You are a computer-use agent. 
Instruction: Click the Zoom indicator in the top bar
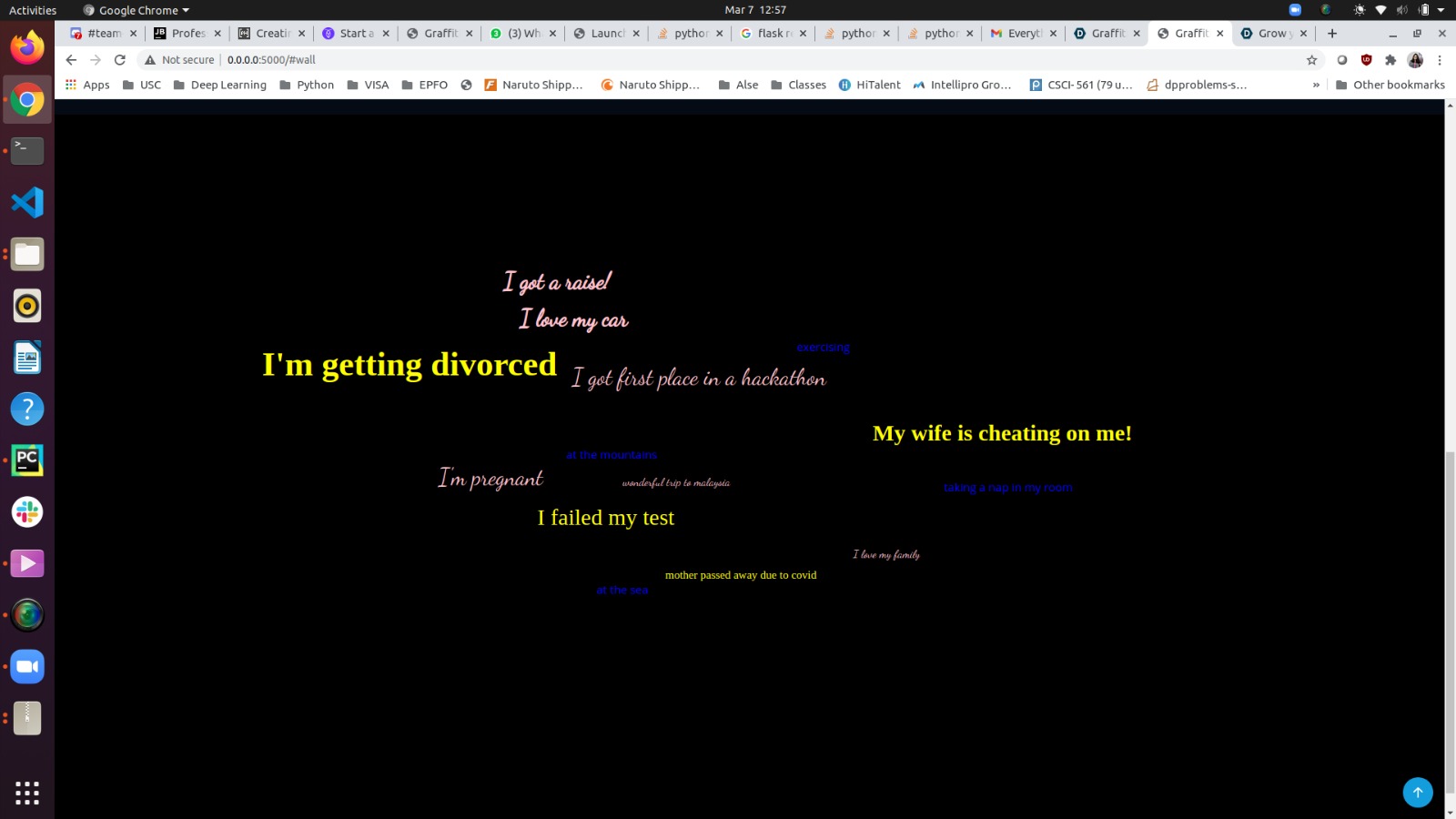click(1295, 10)
